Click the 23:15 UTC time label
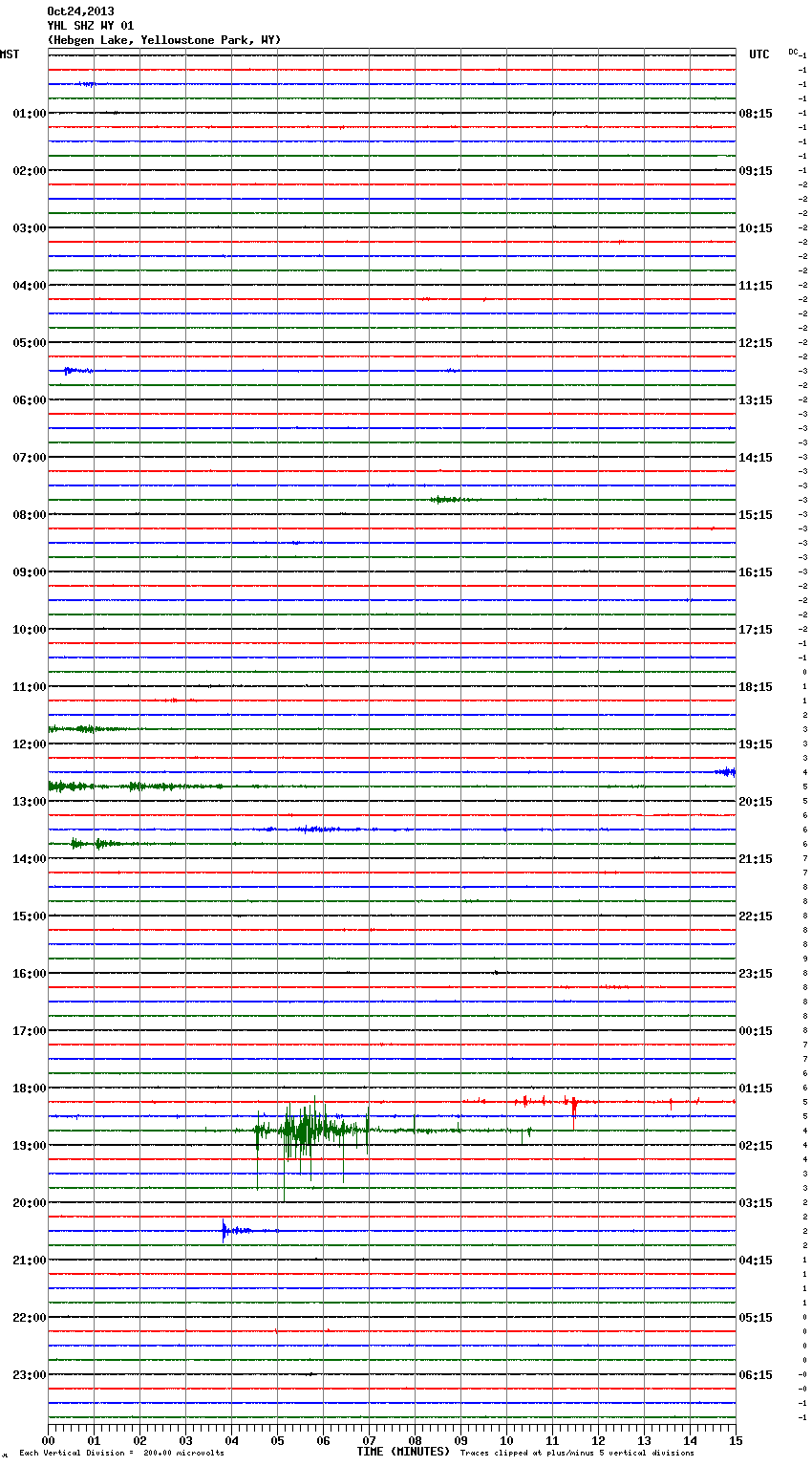 click(756, 974)
